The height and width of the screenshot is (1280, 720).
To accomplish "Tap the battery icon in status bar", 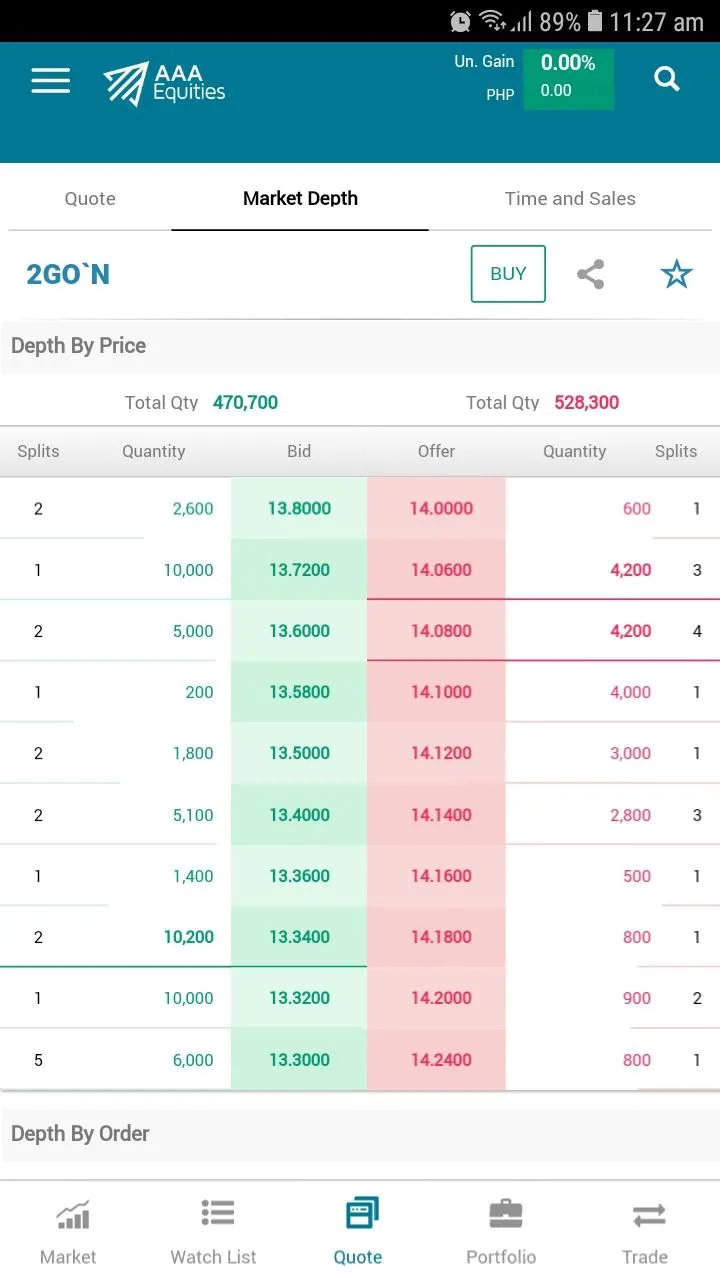I will click(x=595, y=21).
